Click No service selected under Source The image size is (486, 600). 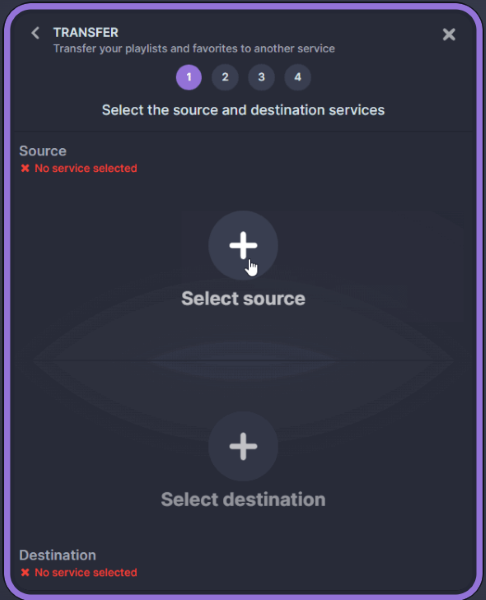tap(86, 168)
